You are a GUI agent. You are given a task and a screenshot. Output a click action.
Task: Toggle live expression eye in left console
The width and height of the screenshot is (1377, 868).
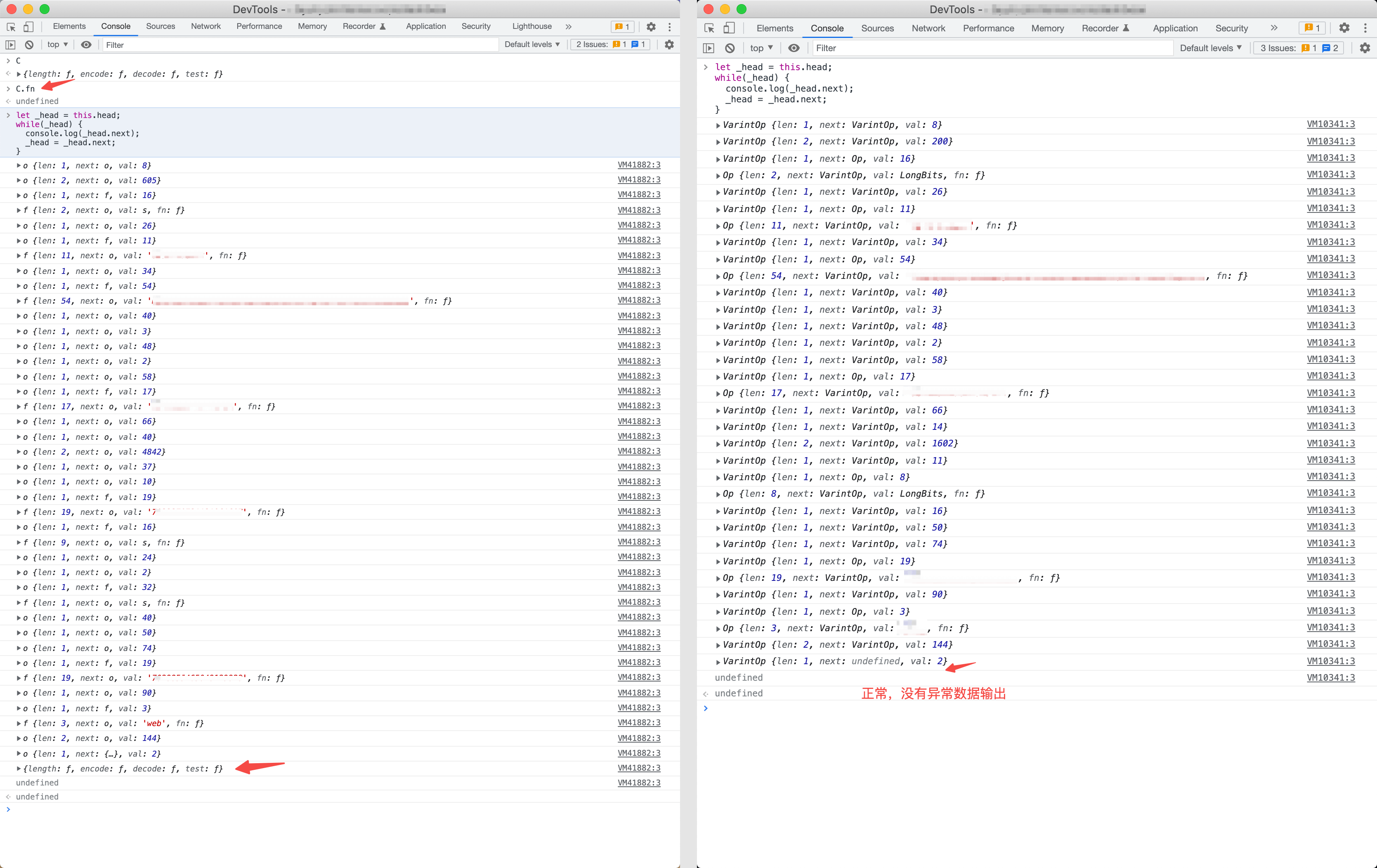[x=86, y=45]
